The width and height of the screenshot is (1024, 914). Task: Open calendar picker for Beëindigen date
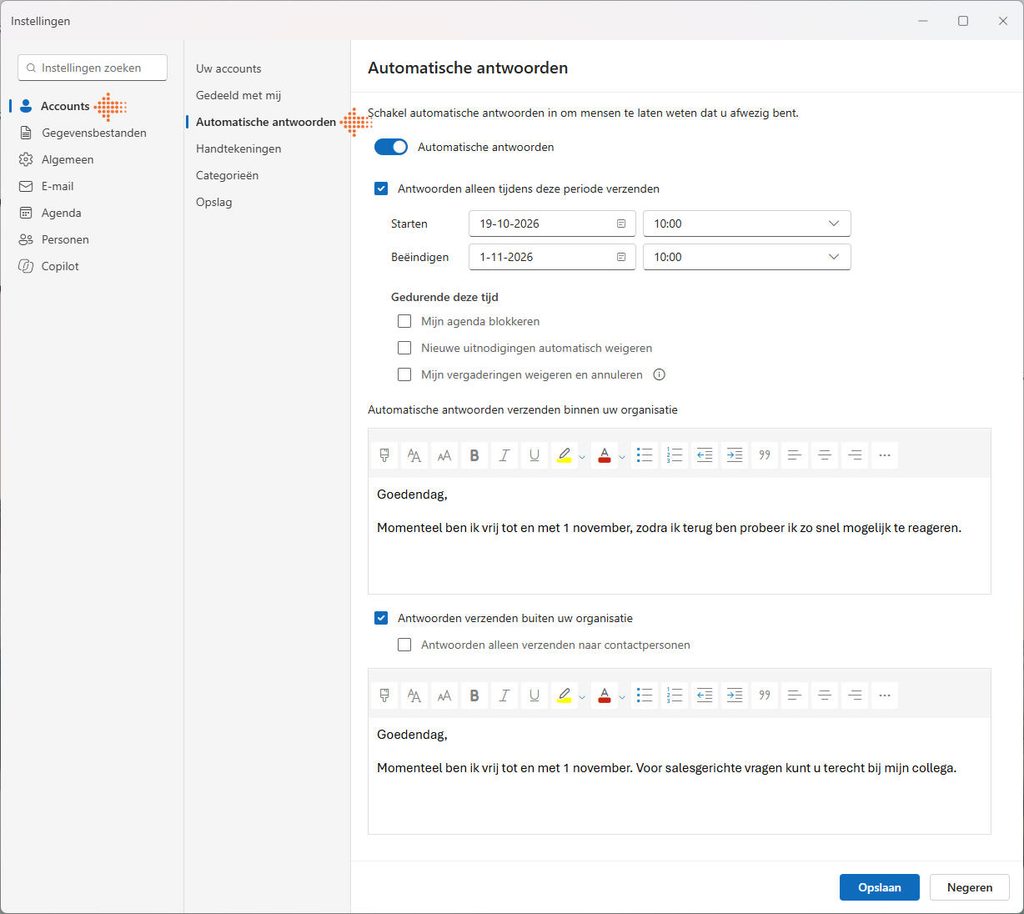coord(621,257)
